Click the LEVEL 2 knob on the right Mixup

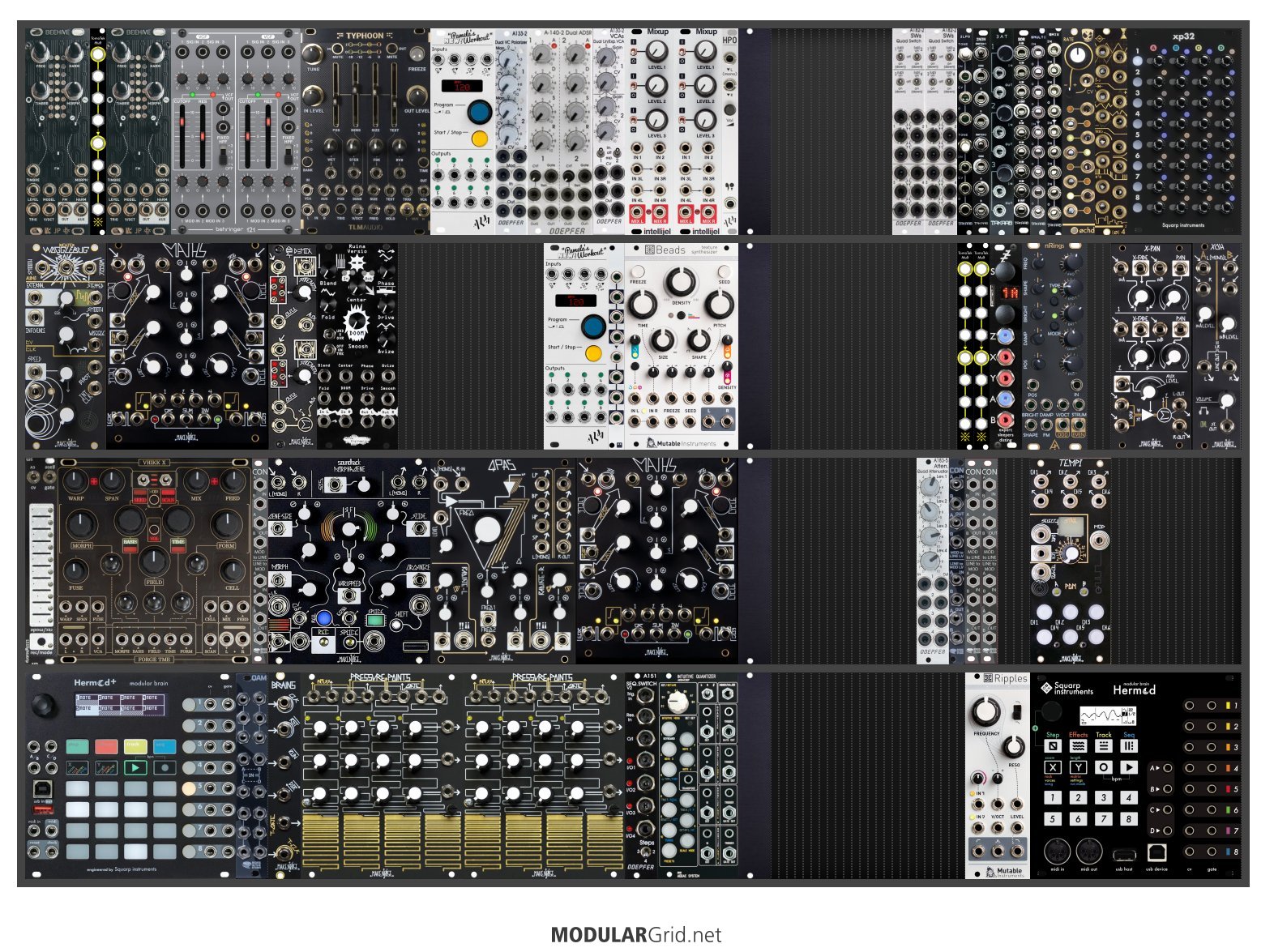[706, 85]
